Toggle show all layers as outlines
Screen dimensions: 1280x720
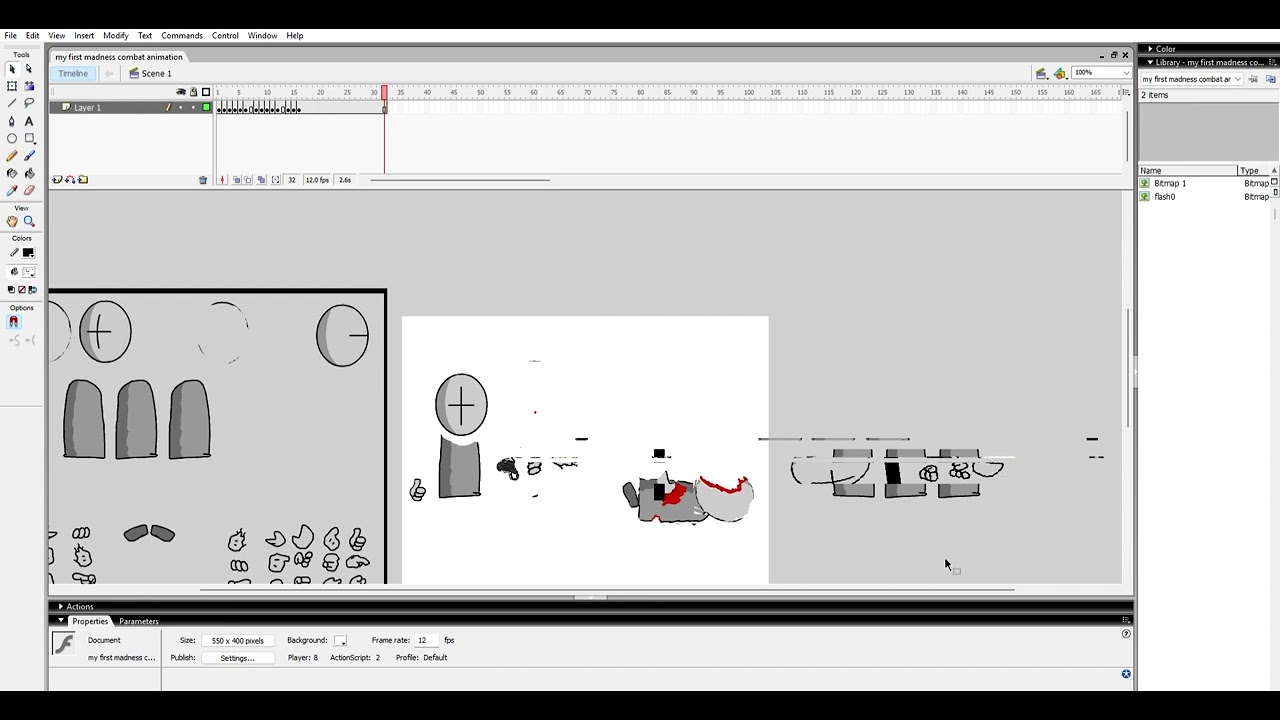click(x=206, y=92)
